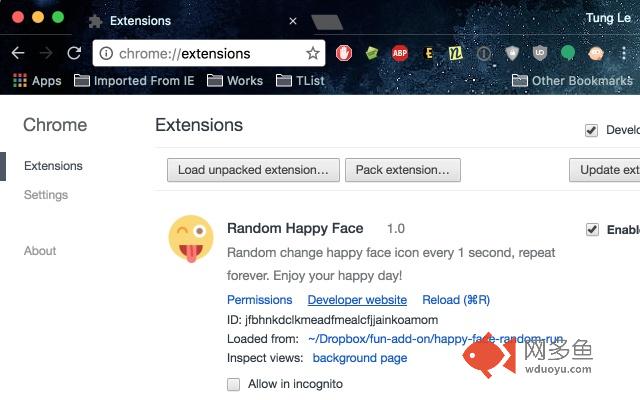Click the version number 1.0

[x=396, y=229]
